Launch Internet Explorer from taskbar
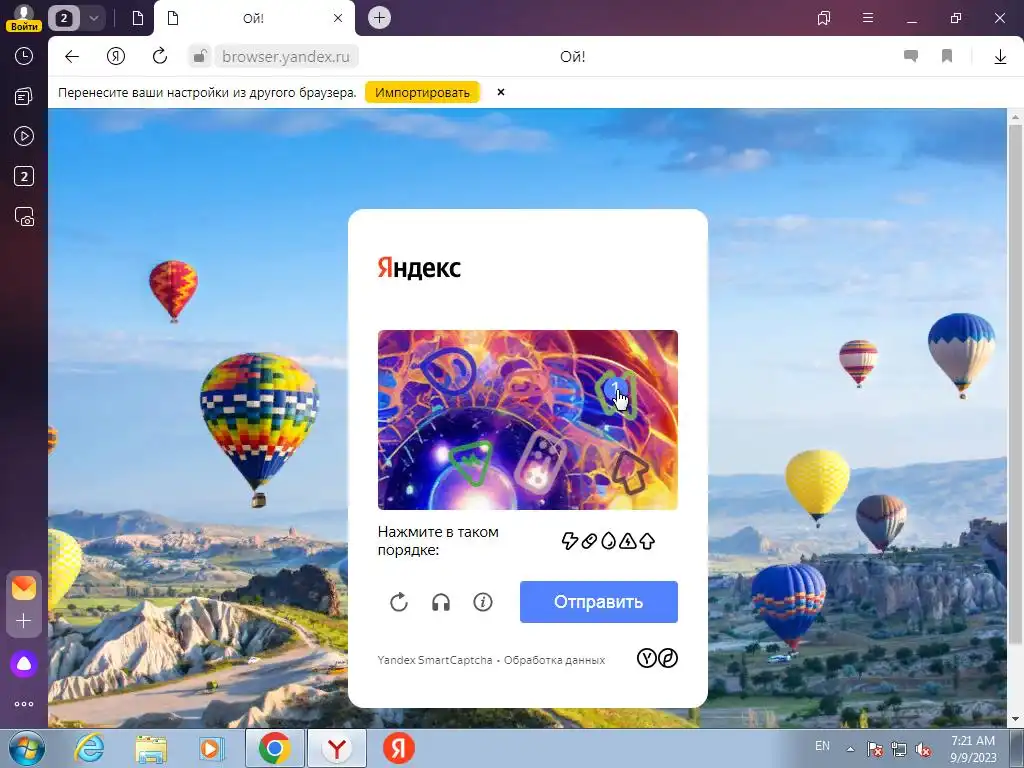Viewport: 1024px width, 768px height. pyautogui.click(x=89, y=748)
